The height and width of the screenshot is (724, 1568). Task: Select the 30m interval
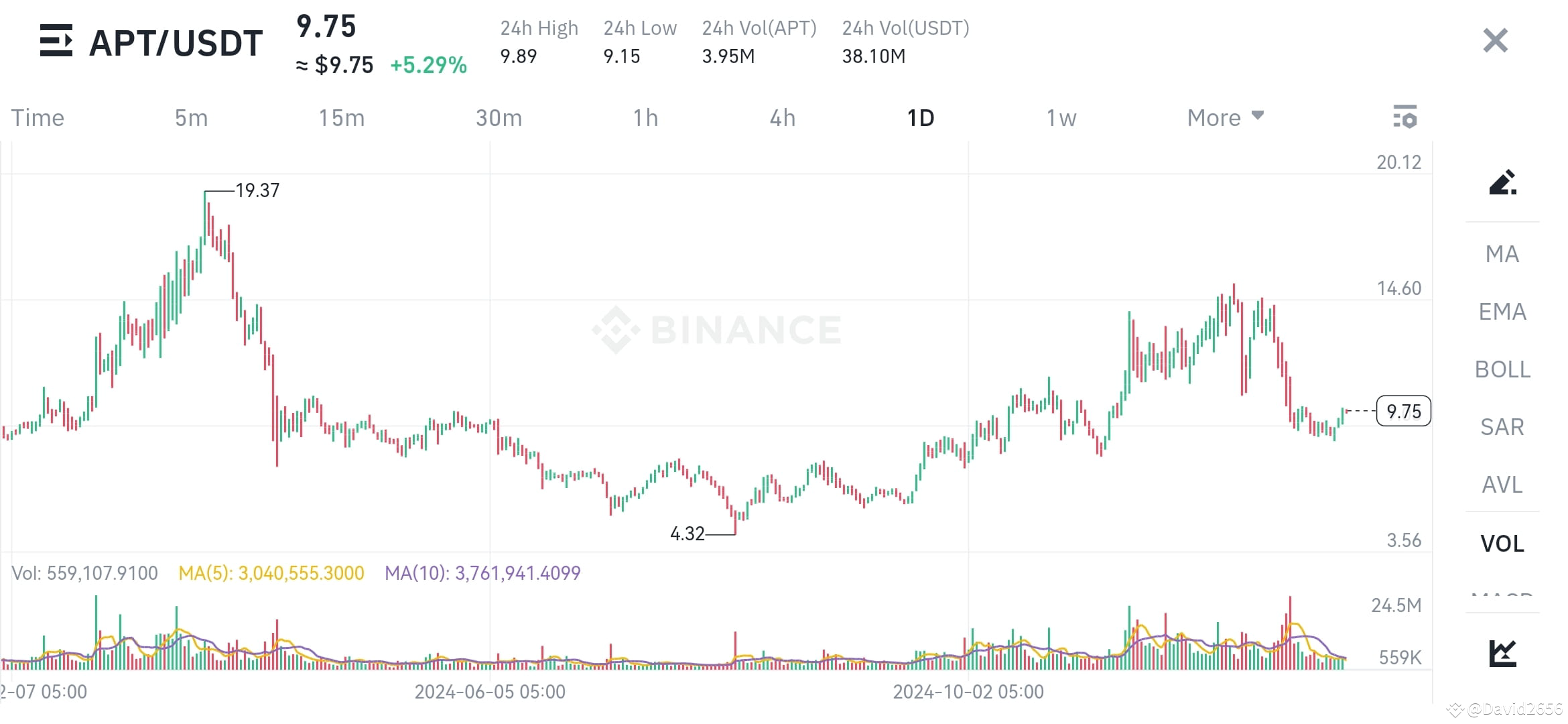coord(497,117)
